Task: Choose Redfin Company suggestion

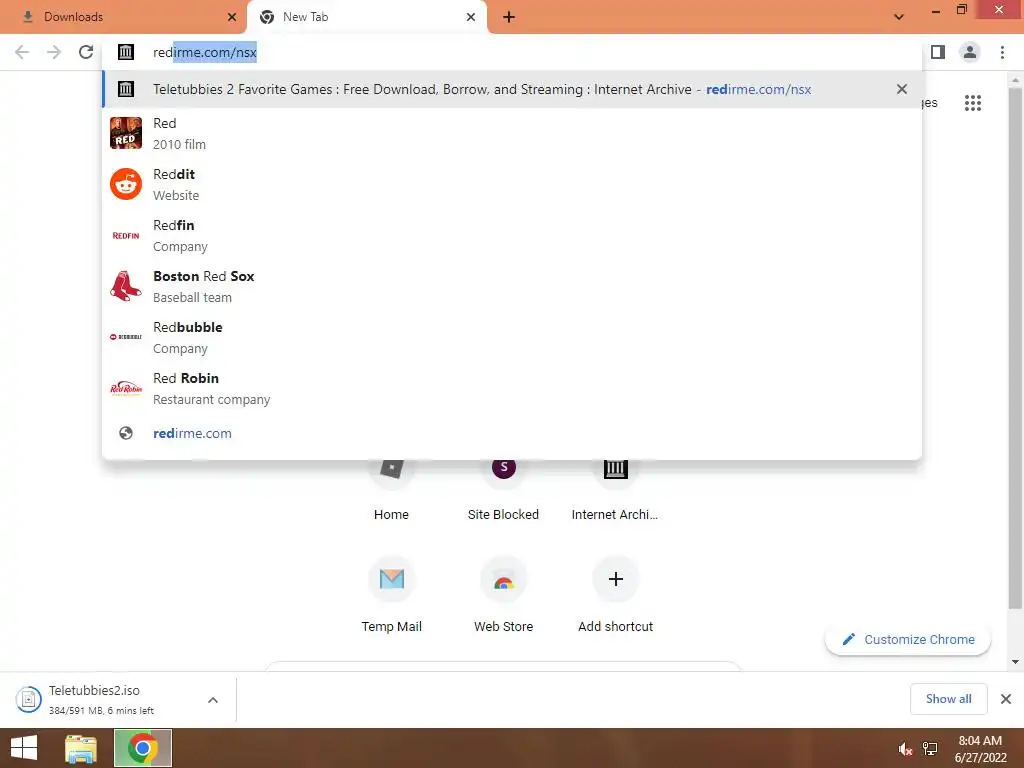Action: [x=512, y=235]
